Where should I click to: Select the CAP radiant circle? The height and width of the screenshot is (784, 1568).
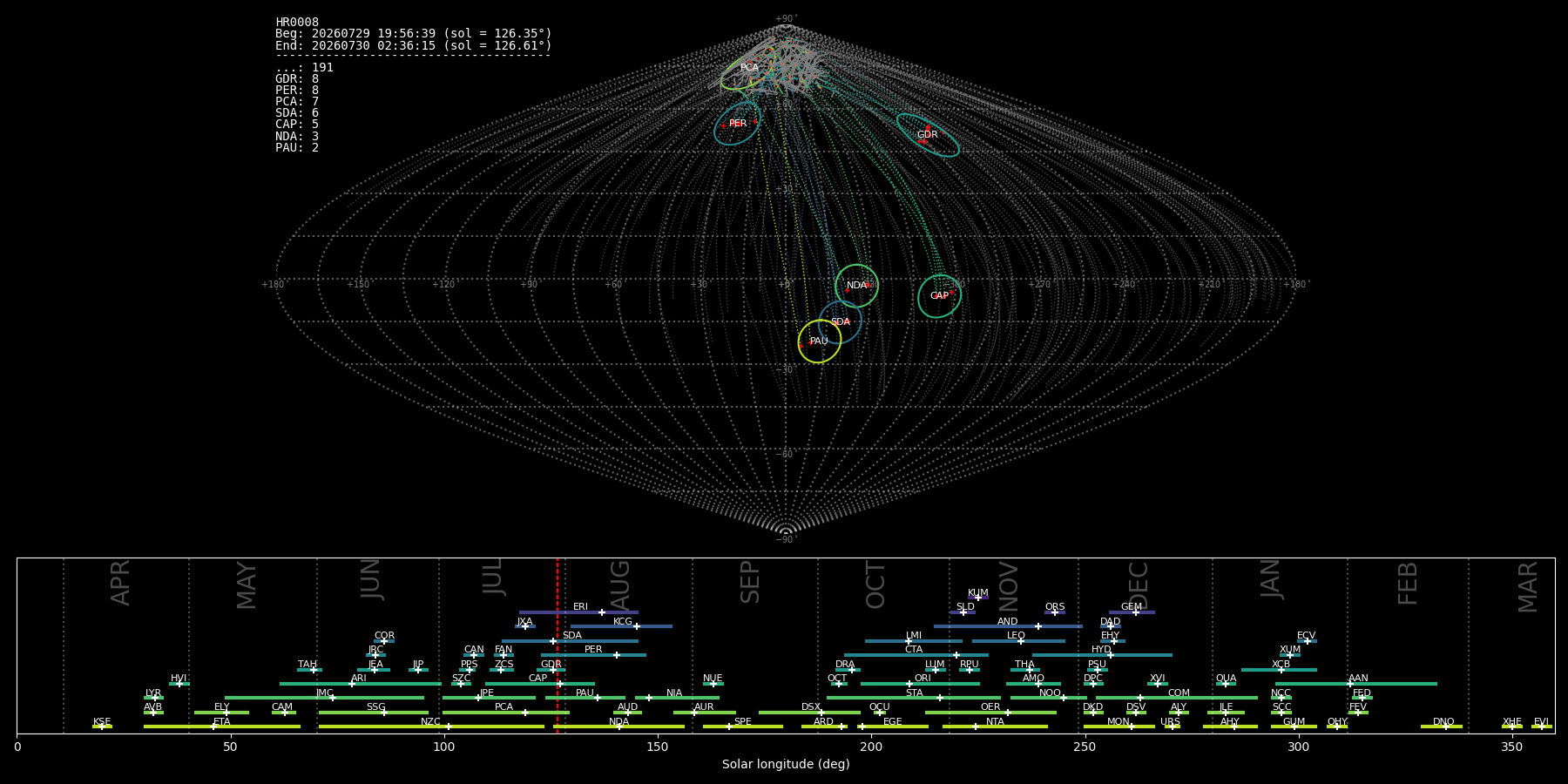tap(939, 296)
